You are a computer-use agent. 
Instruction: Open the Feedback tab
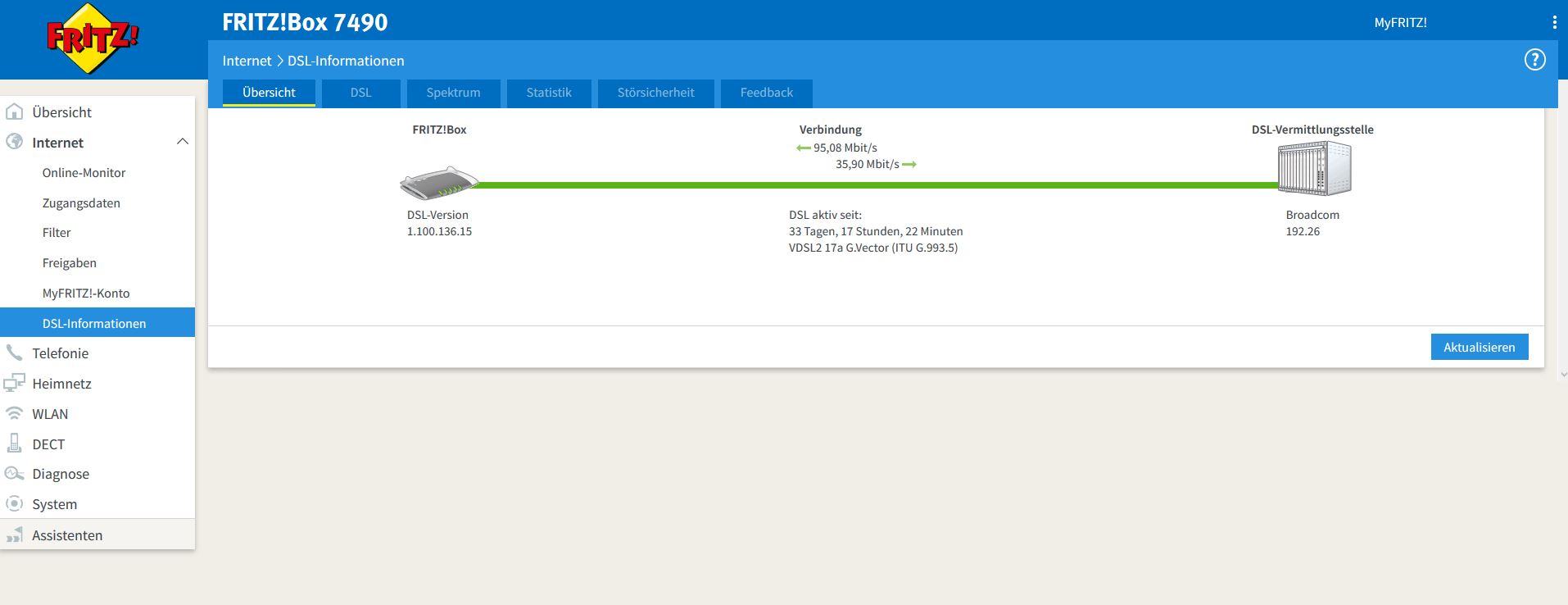(x=767, y=93)
